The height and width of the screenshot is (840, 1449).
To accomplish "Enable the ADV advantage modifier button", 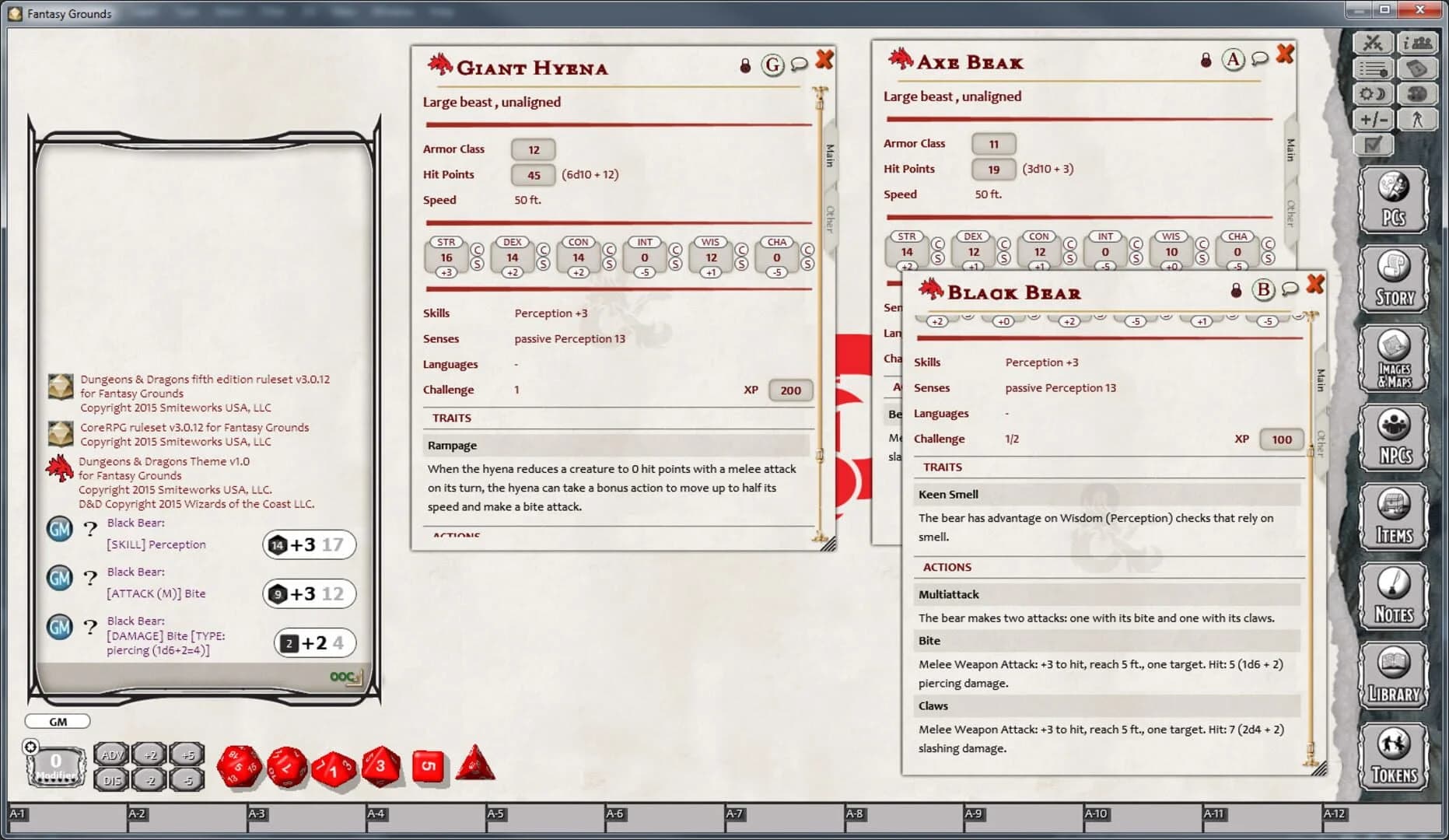I will (112, 754).
